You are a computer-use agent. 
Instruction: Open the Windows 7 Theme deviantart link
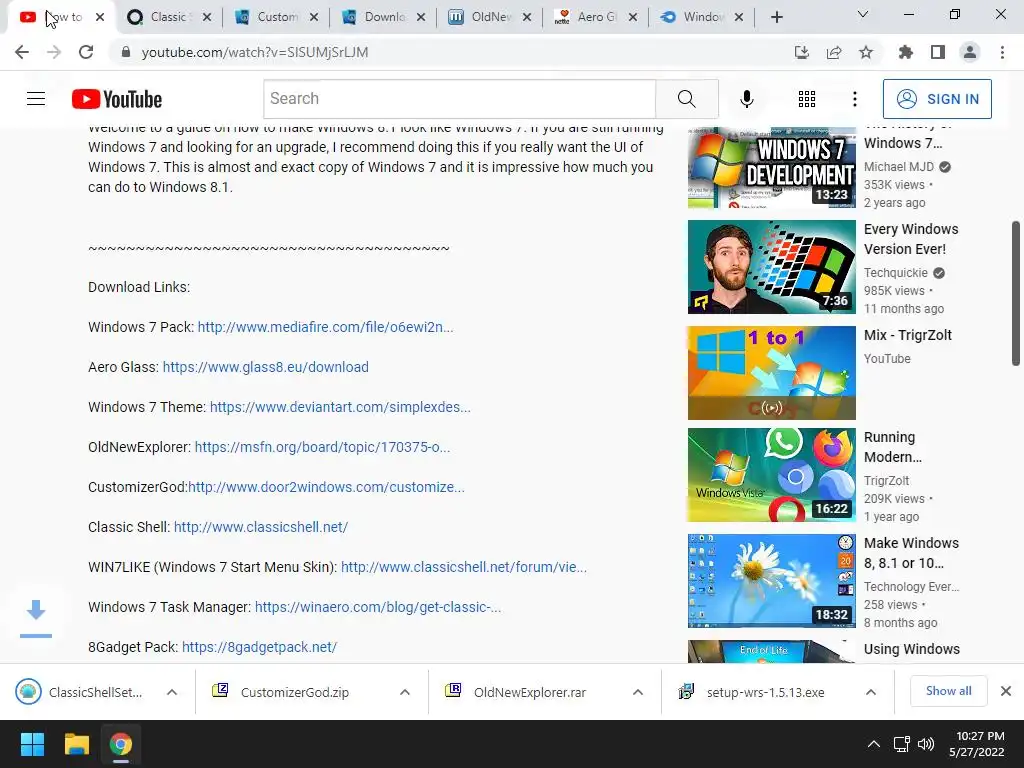[340, 407]
